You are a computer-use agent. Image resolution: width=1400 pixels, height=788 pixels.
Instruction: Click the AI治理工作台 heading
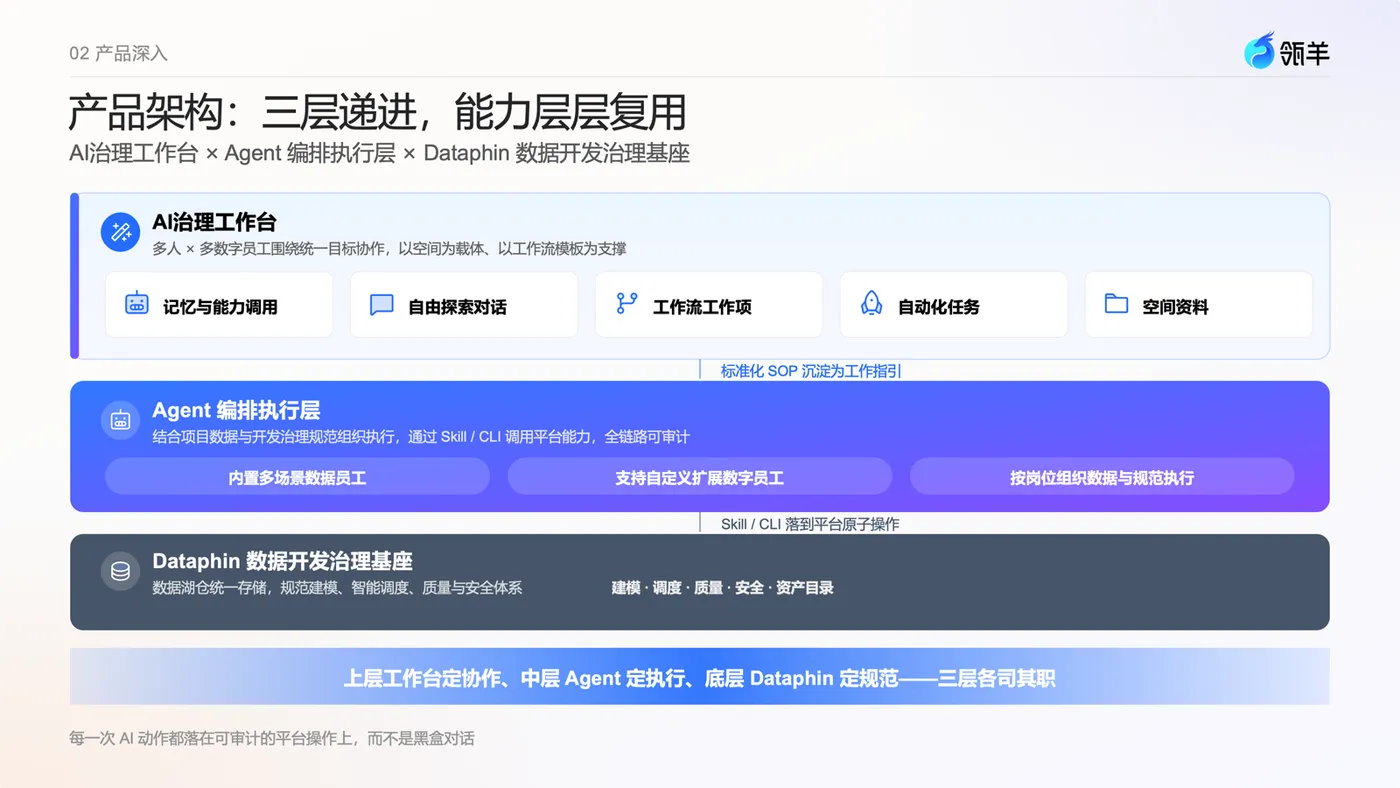(214, 222)
